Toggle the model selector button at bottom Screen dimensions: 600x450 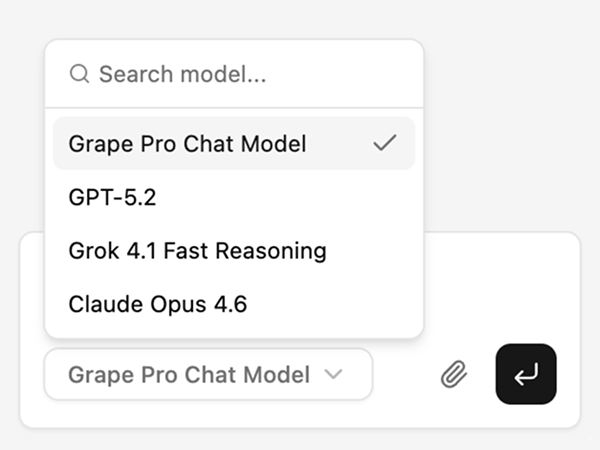click(x=208, y=375)
